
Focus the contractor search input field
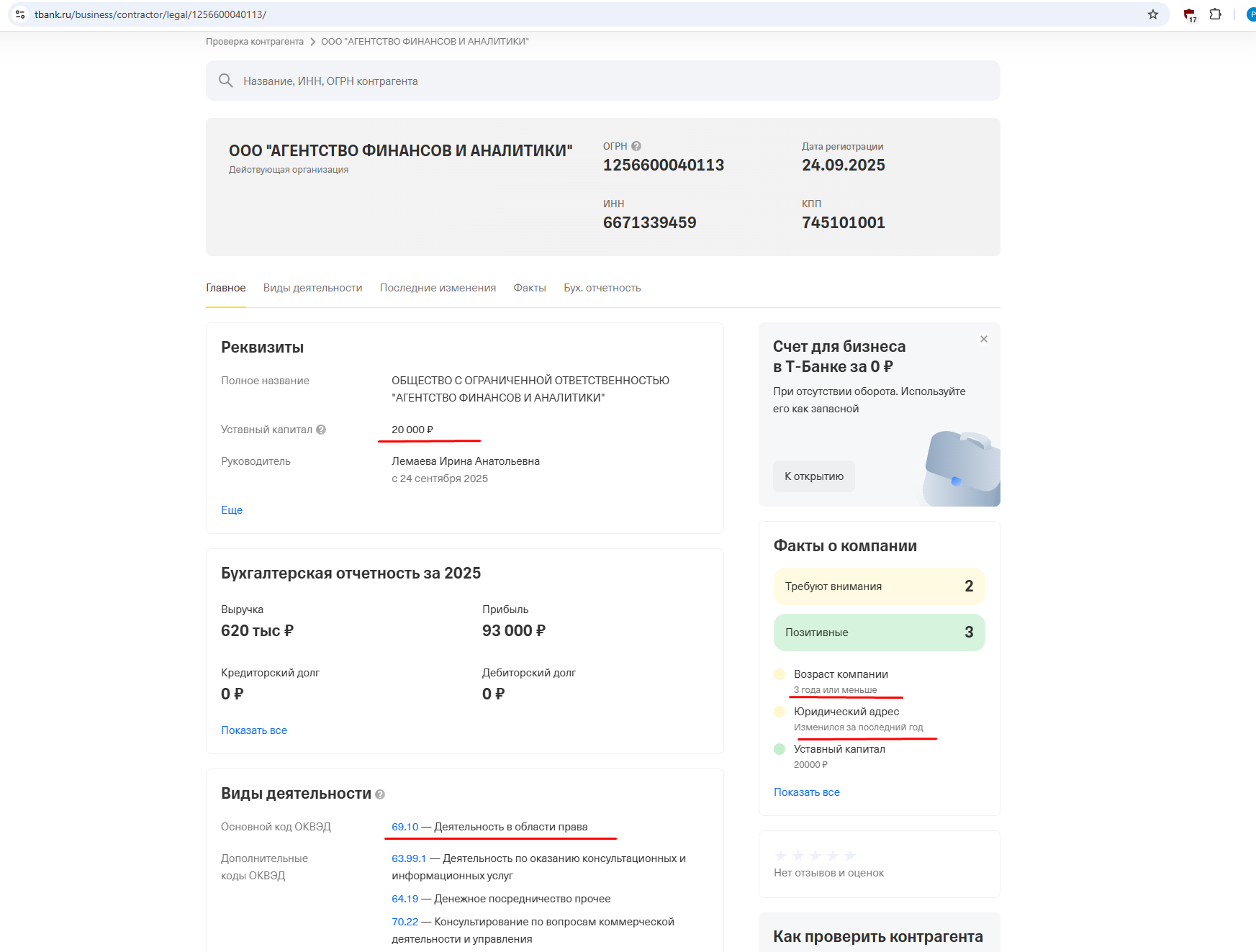603,81
